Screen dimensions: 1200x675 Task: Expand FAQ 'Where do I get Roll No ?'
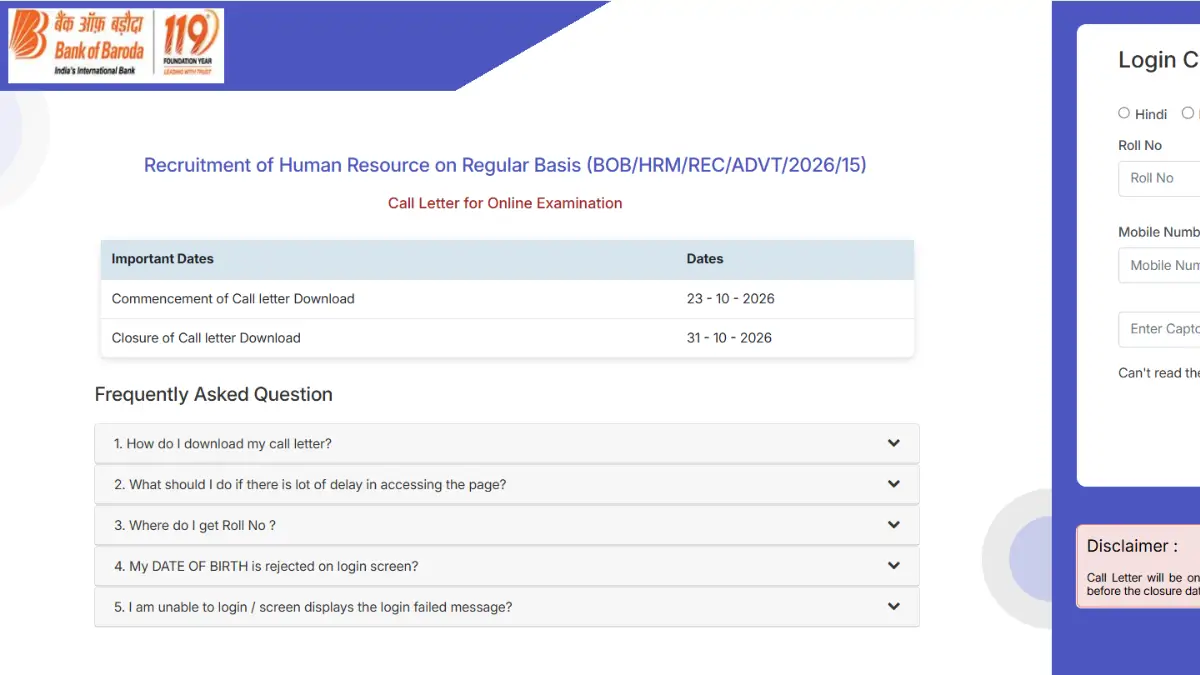click(x=507, y=525)
